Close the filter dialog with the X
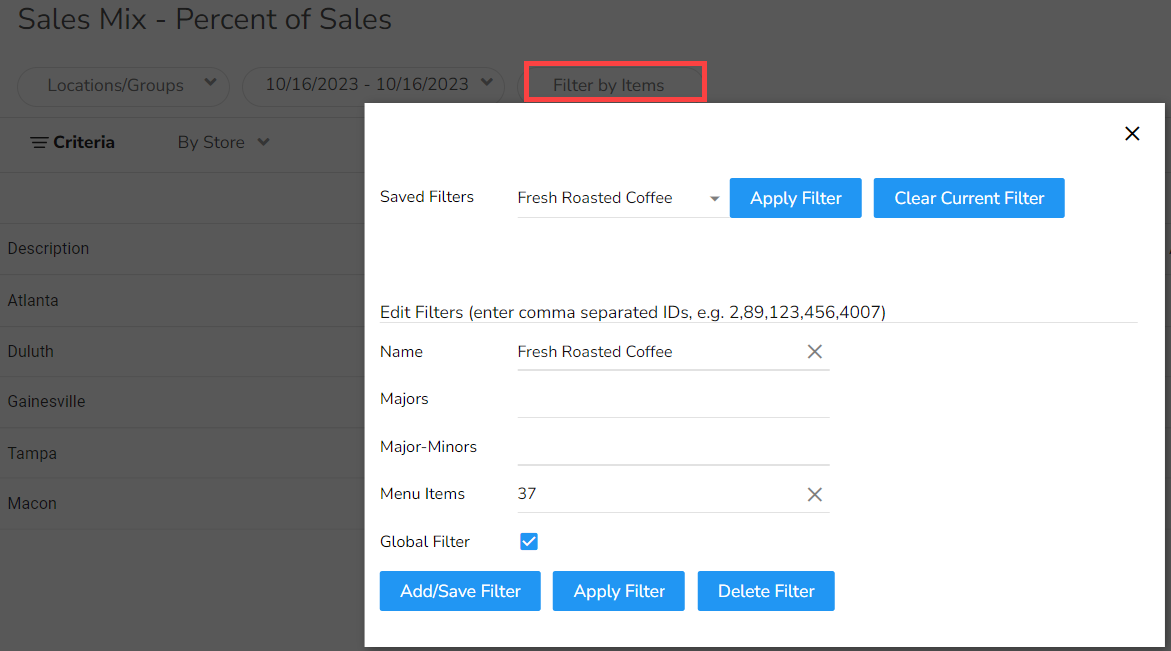 click(x=1132, y=134)
